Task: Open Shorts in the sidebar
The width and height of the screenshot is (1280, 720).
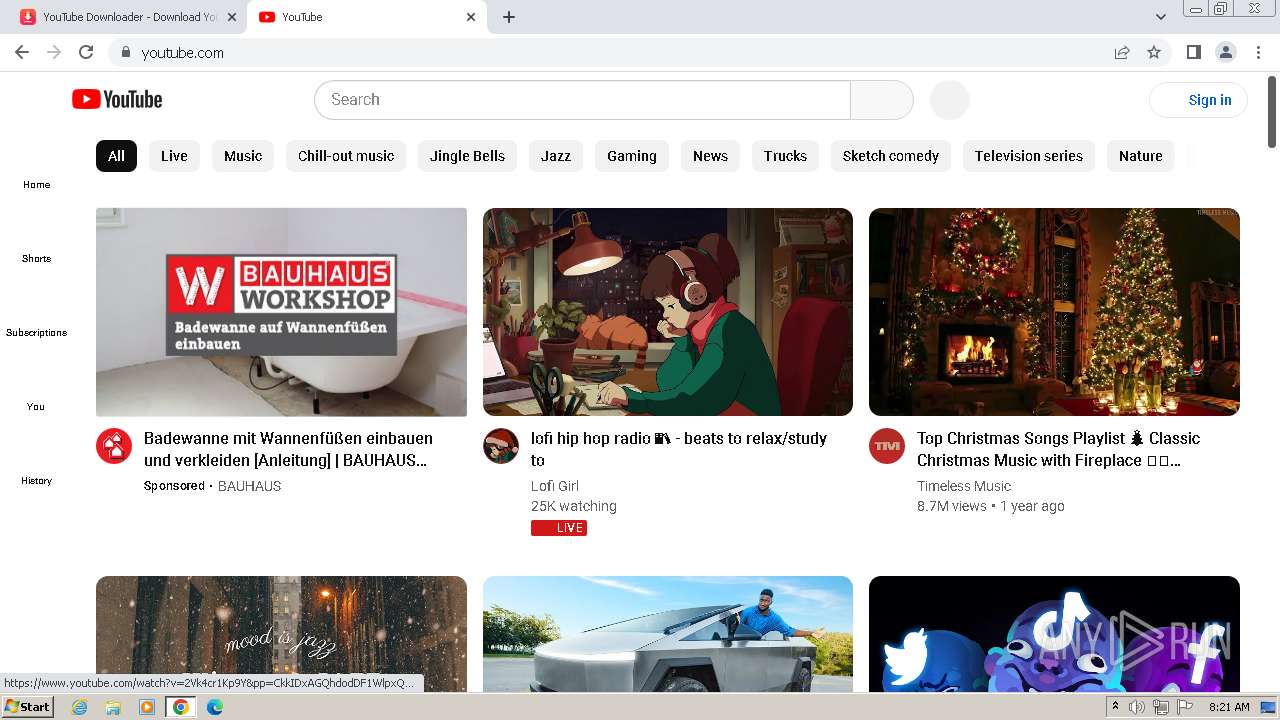Action: coord(36,258)
